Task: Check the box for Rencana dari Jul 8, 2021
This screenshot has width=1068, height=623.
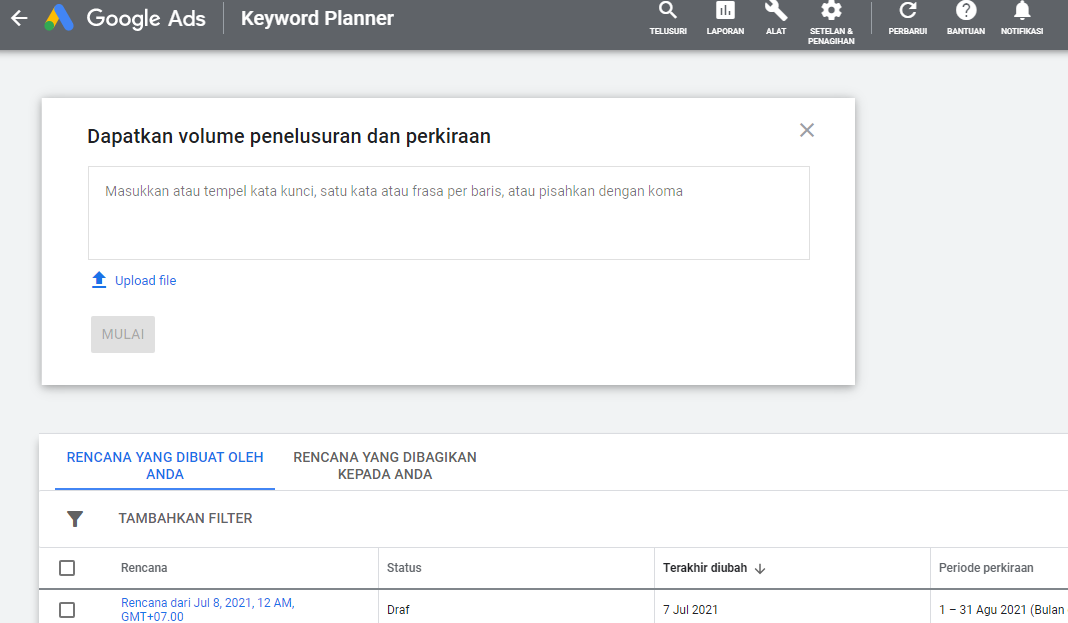Action: tap(67, 610)
